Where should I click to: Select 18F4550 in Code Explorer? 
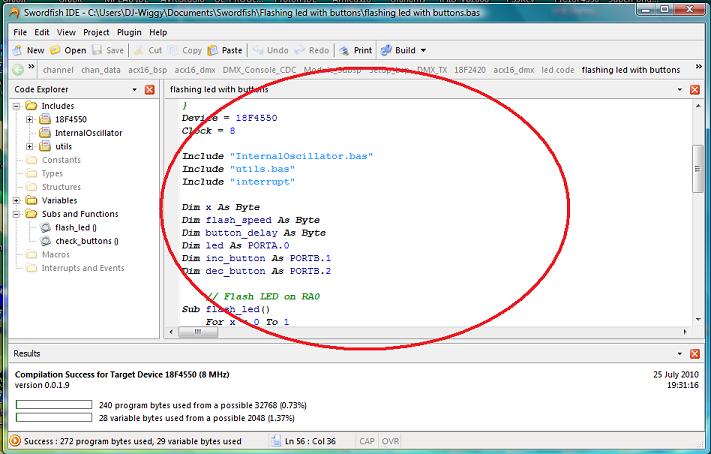click(x=71, y=119)
